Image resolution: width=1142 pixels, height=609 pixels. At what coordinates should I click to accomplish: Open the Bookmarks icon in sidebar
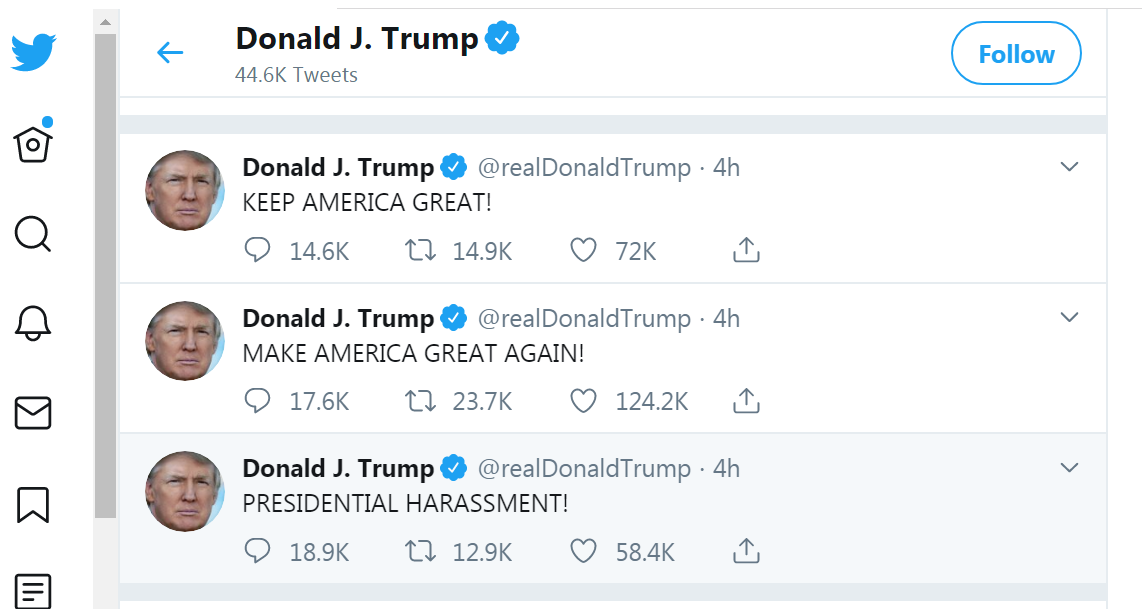(33, 503)
